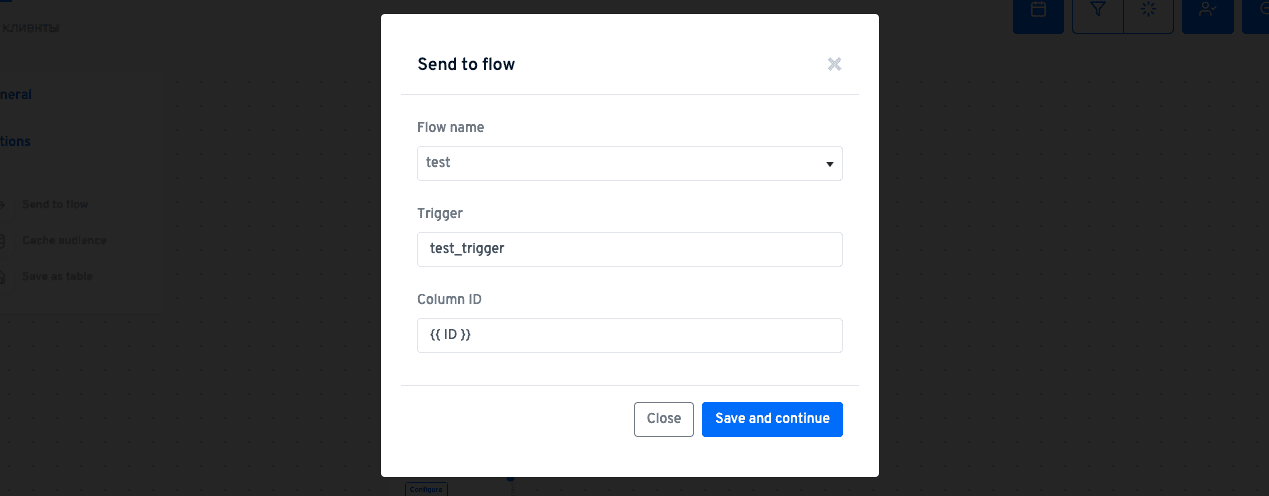The width and height of the screenshot is (1269, 496).
Task: Focus the Trigger input with test_trigger
Action: click(629, 249)
